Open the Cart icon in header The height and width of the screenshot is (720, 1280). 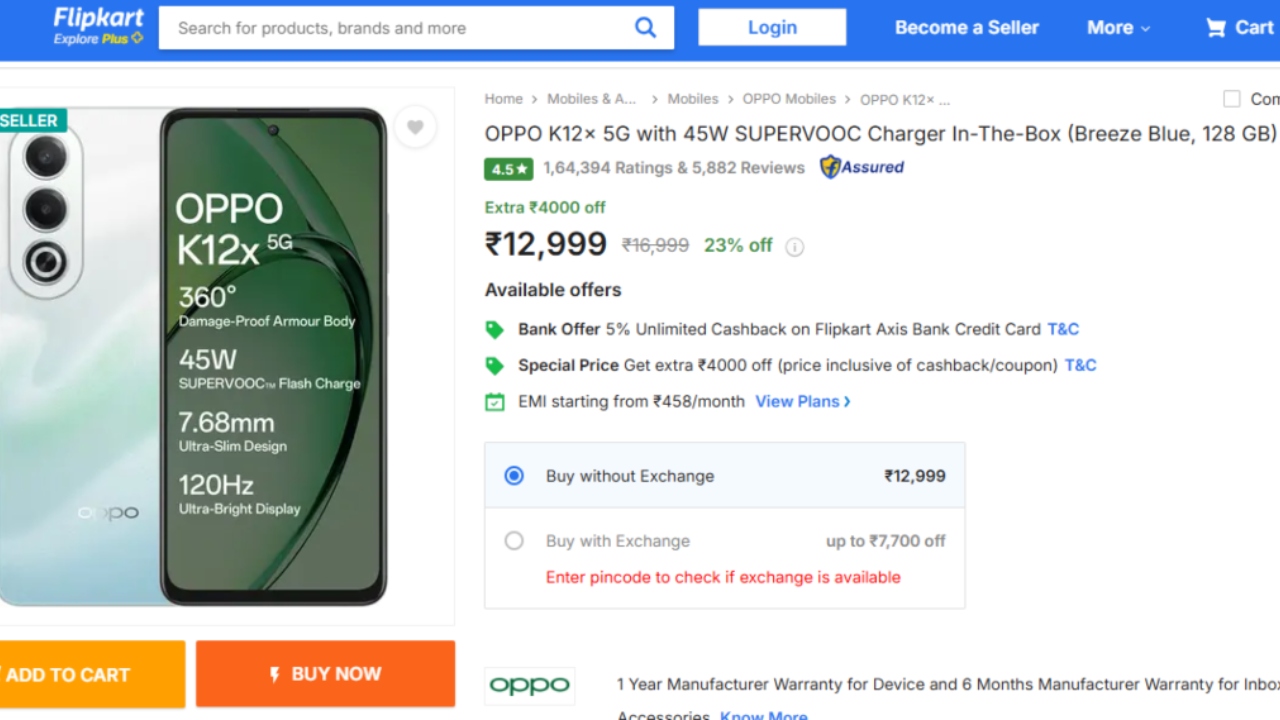[x=1239, y=28]
